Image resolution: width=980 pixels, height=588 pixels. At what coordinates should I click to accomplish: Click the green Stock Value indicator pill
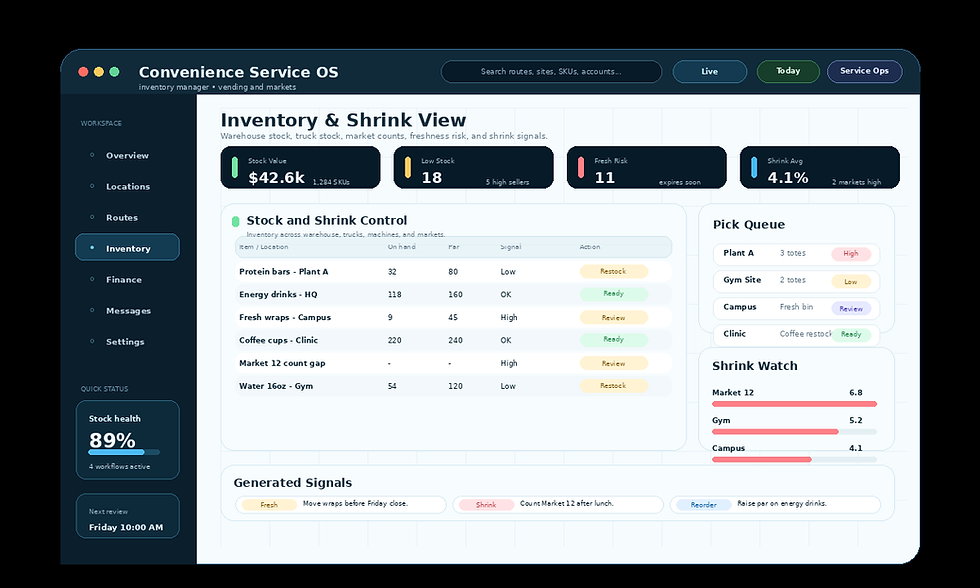pos(235,167)
